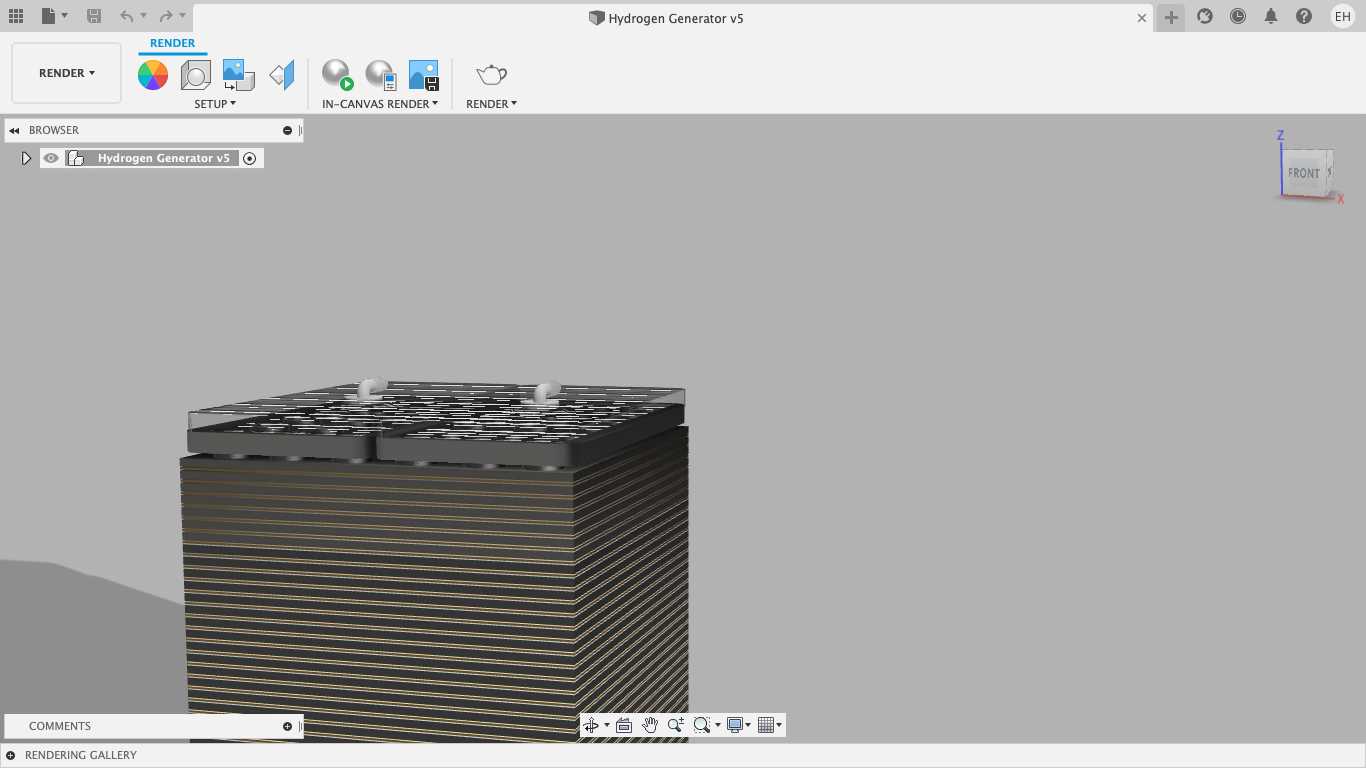The height and width of the screenshot is (768, 1366).
Task: Select the RENDER ribbon tab
Action: pyautogui.click(x=172, y=43)
